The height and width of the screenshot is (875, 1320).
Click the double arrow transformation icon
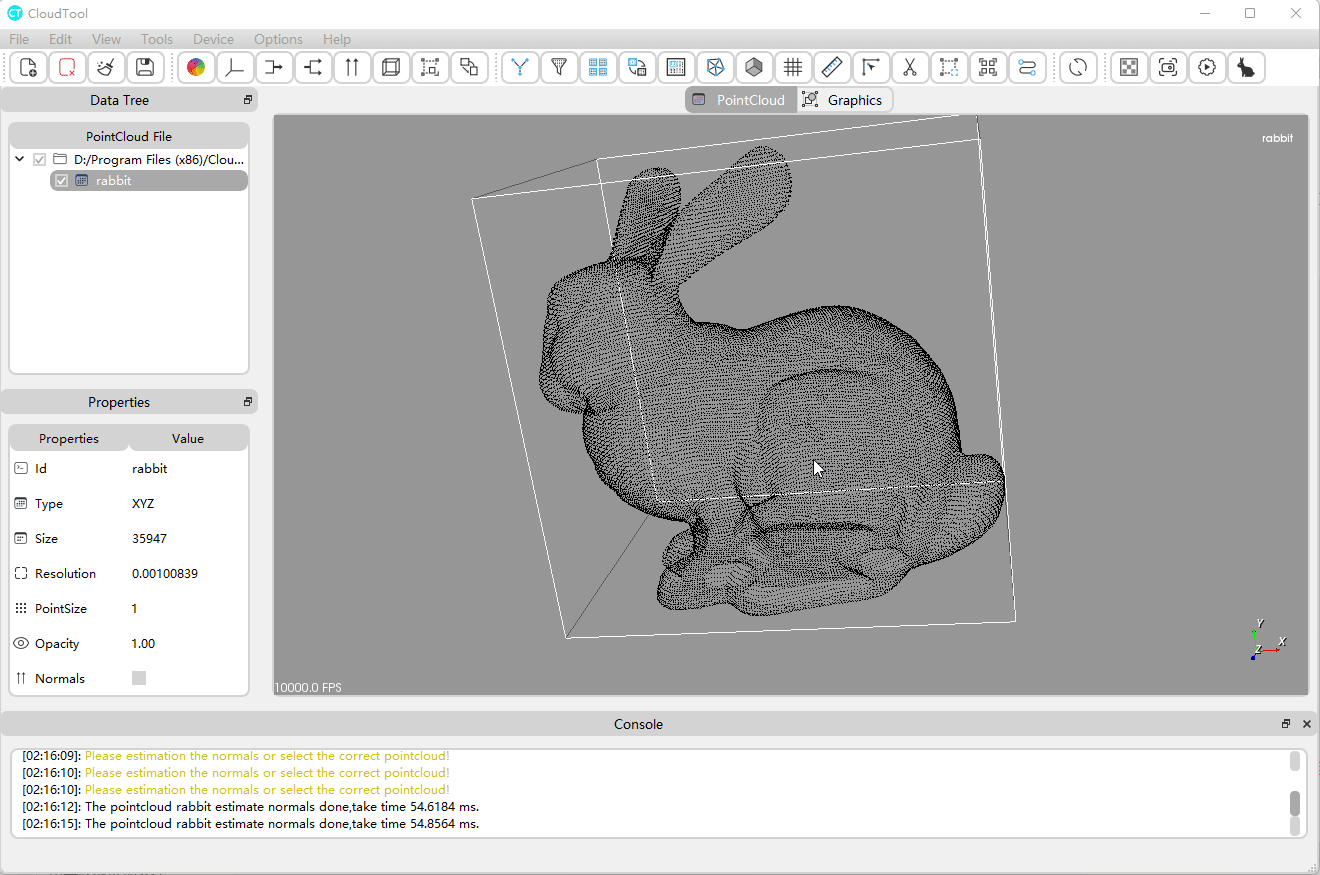[x=313, y=68]
